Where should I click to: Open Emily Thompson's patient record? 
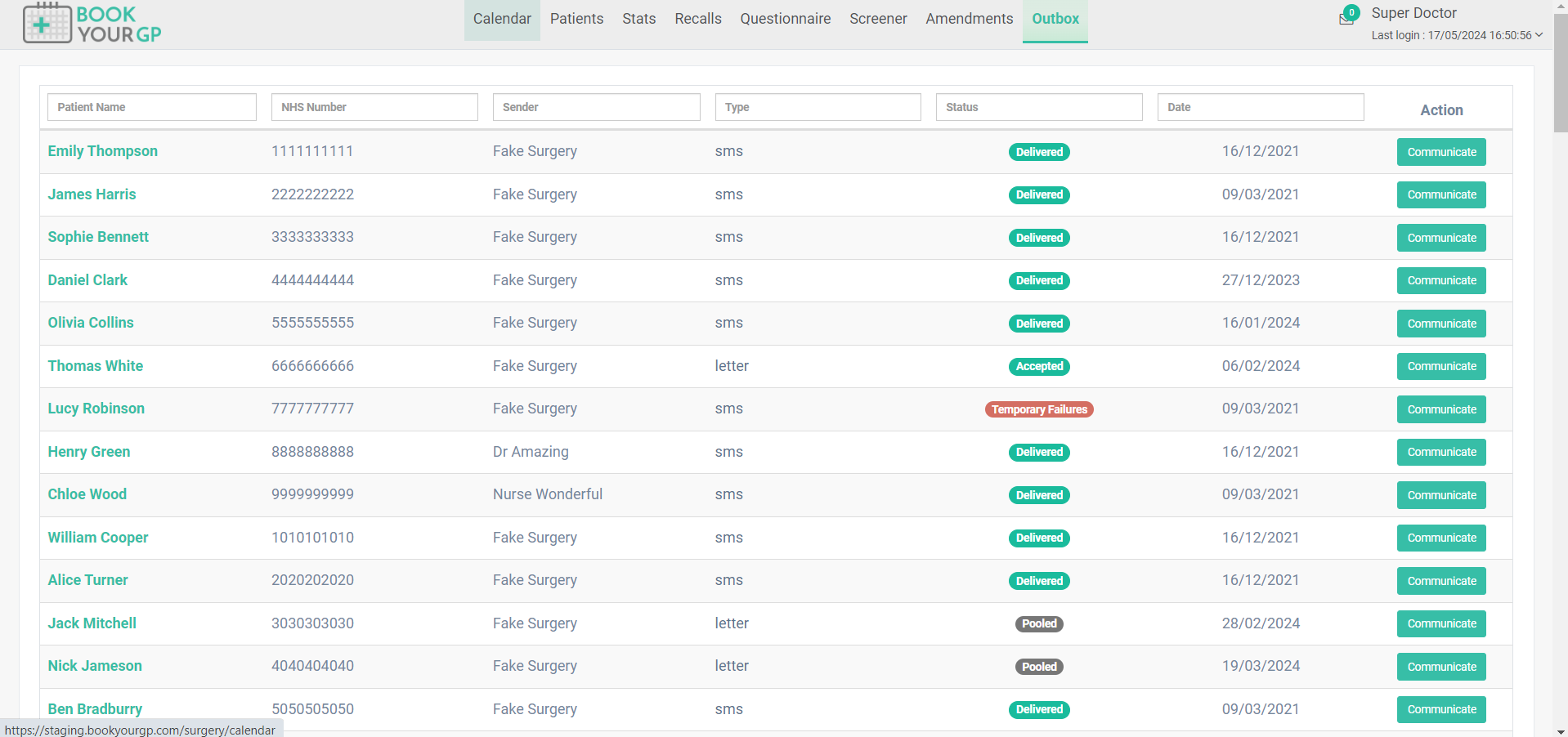pyautogui.click(x=103, y=151)
